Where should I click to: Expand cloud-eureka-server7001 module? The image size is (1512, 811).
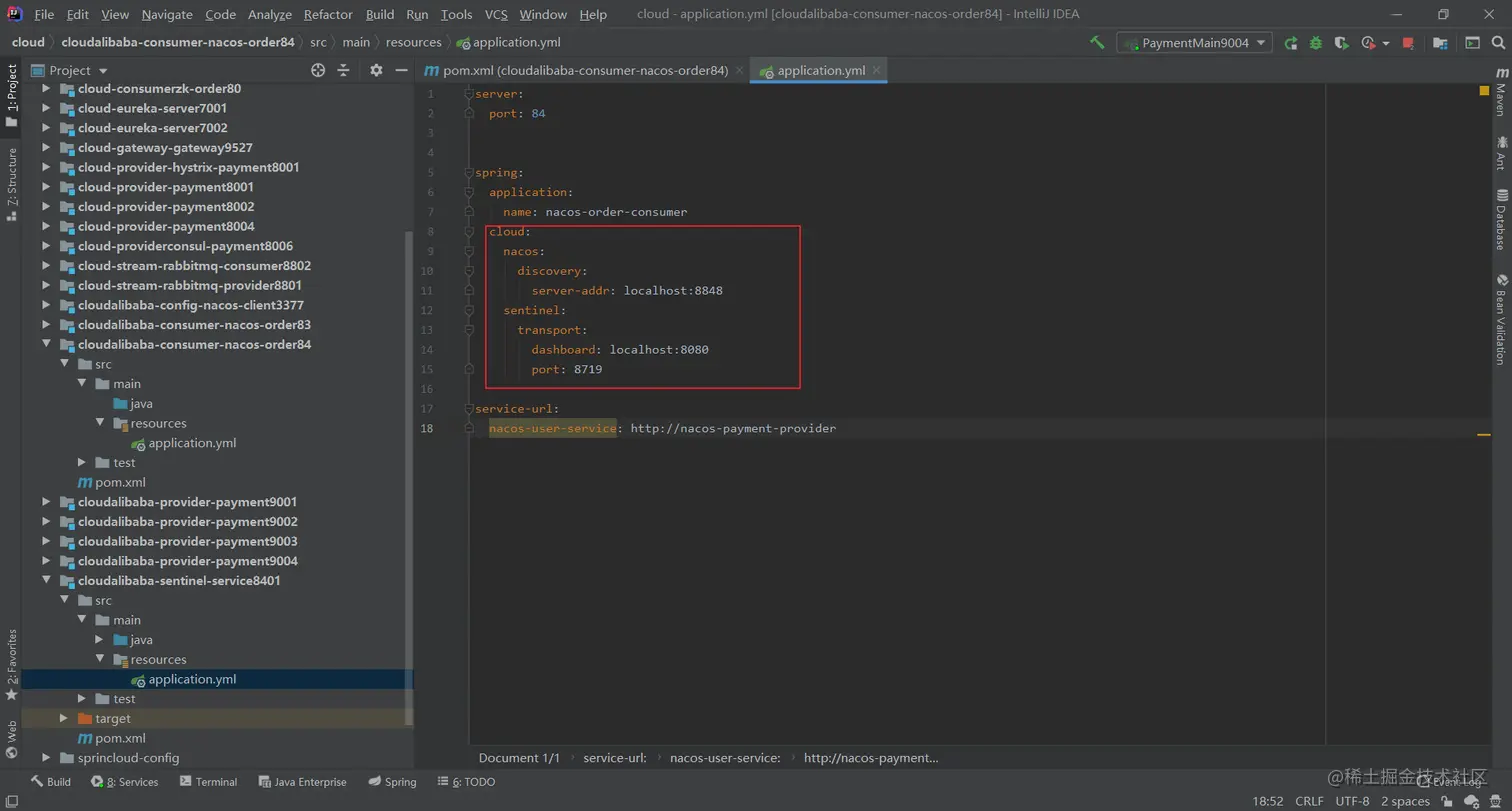(46, 108)
